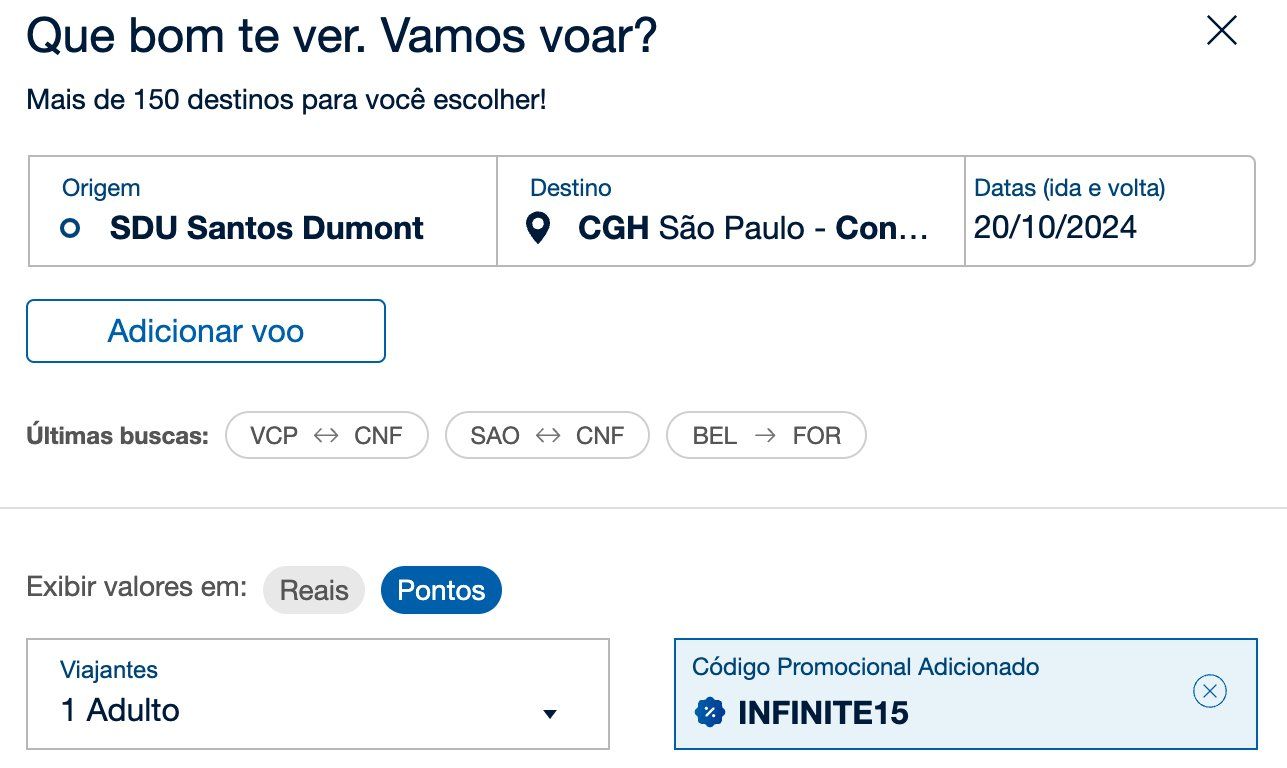Screen dimensions: 1287x768
Task: Edit the Destino CGH São Paulo field
Action: 731,211
